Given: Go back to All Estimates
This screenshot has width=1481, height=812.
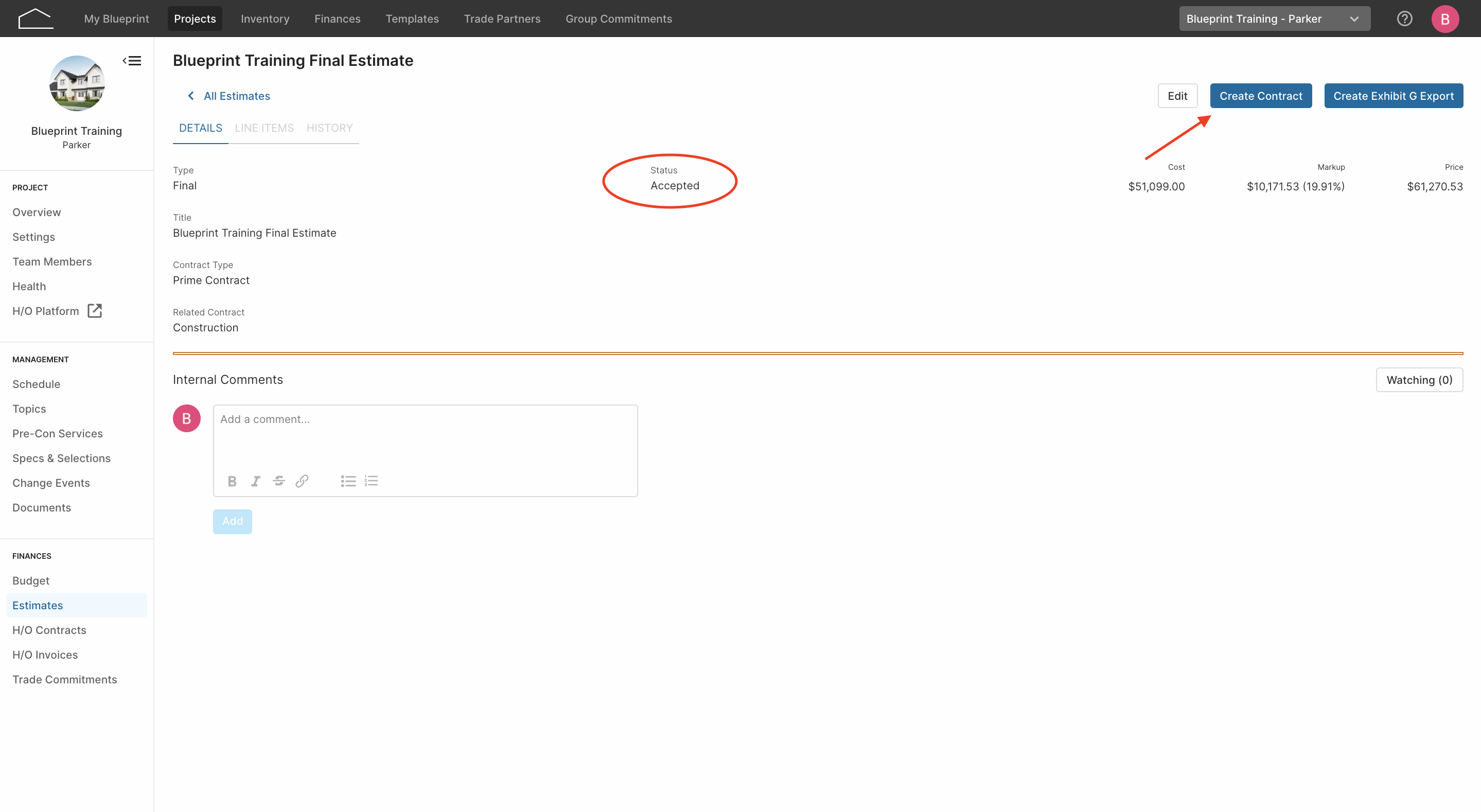Looking at the screenshot, I should 237,96.
